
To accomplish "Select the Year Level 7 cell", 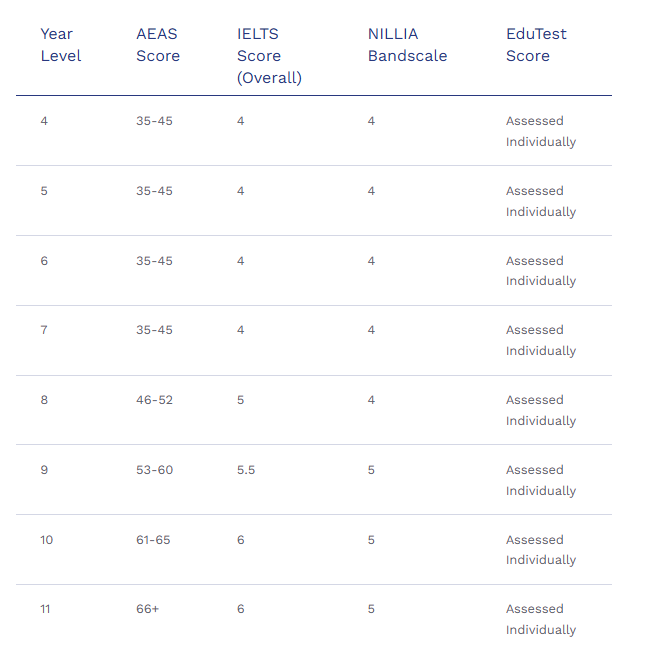I will click(44, 330).
